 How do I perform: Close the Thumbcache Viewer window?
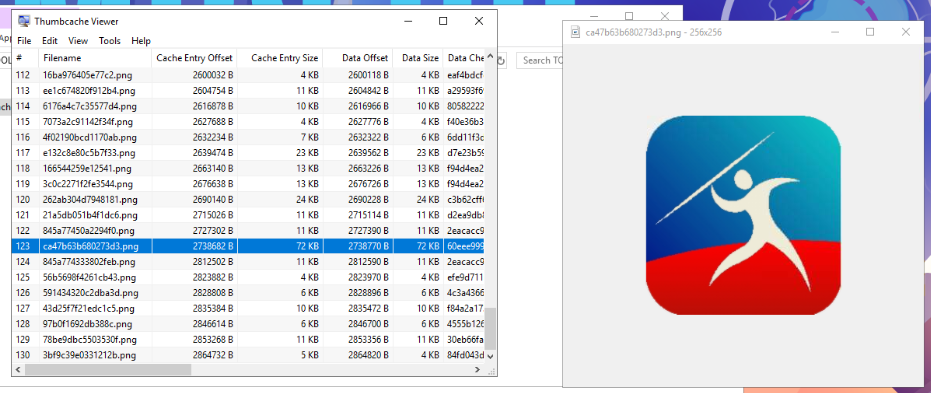(x=479, y=21)
